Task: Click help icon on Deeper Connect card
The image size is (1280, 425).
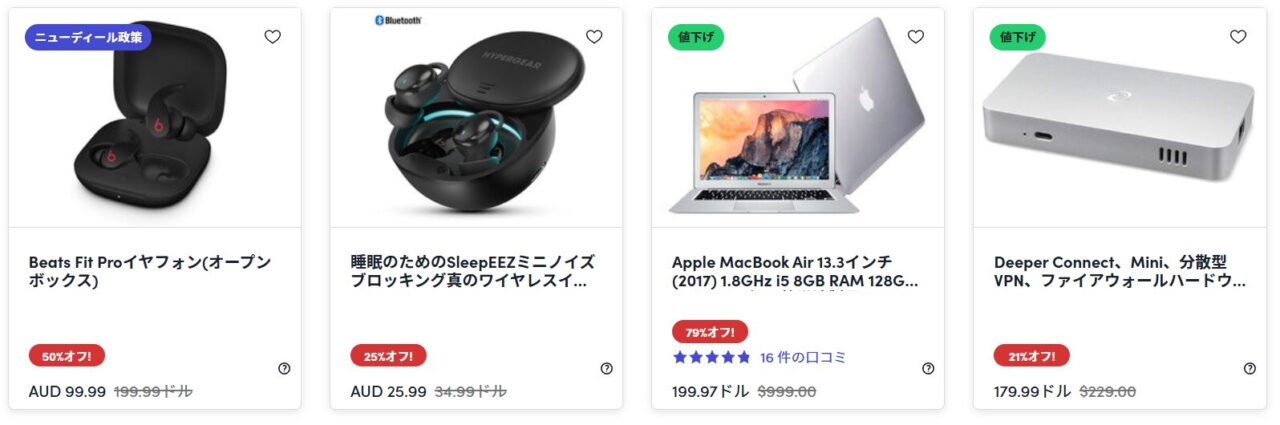Action: coord(1250,369)
